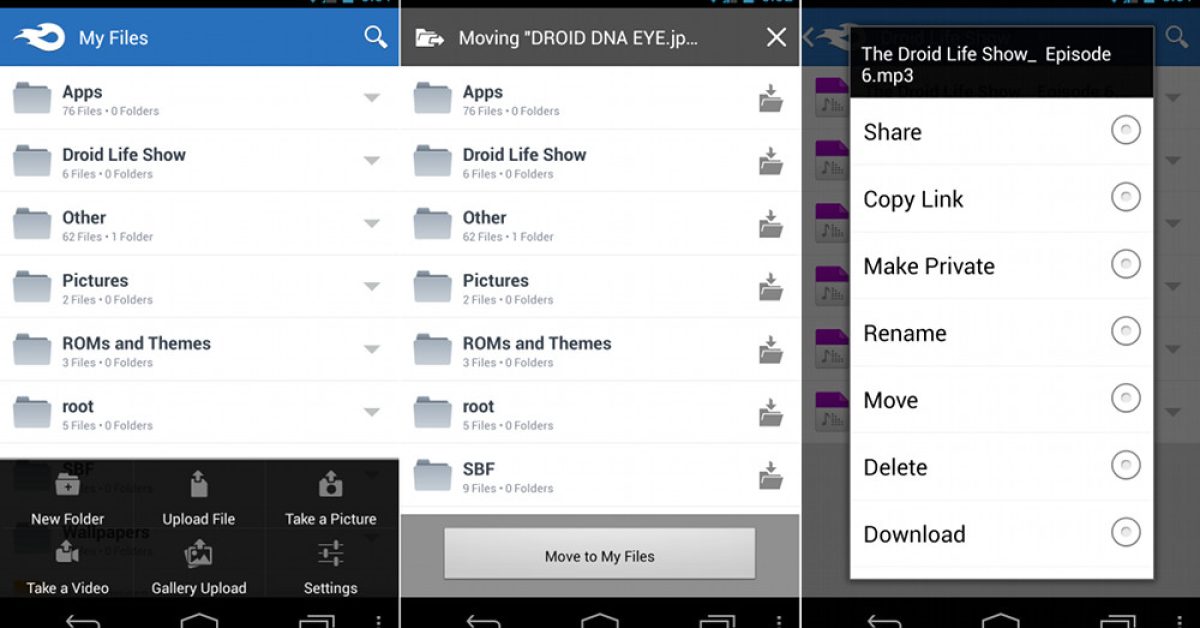1200x628 pixels.
Task: Open Apps folder icon in My Files list
Action: tap(32, 98)
